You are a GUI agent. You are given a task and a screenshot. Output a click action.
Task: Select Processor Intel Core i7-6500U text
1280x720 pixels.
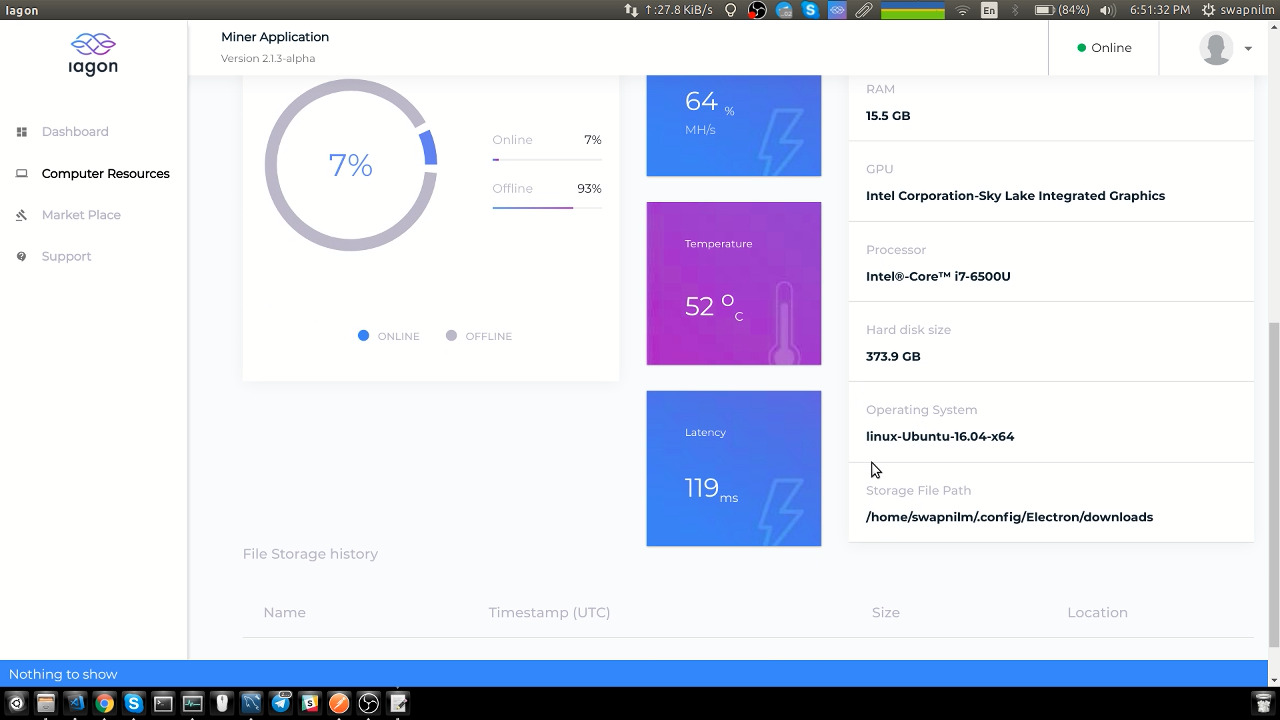click(938, 276)
